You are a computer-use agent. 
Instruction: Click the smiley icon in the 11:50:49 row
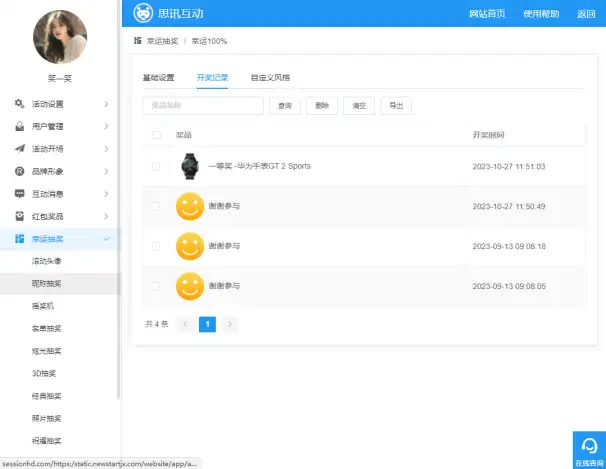tap(190, 206)
